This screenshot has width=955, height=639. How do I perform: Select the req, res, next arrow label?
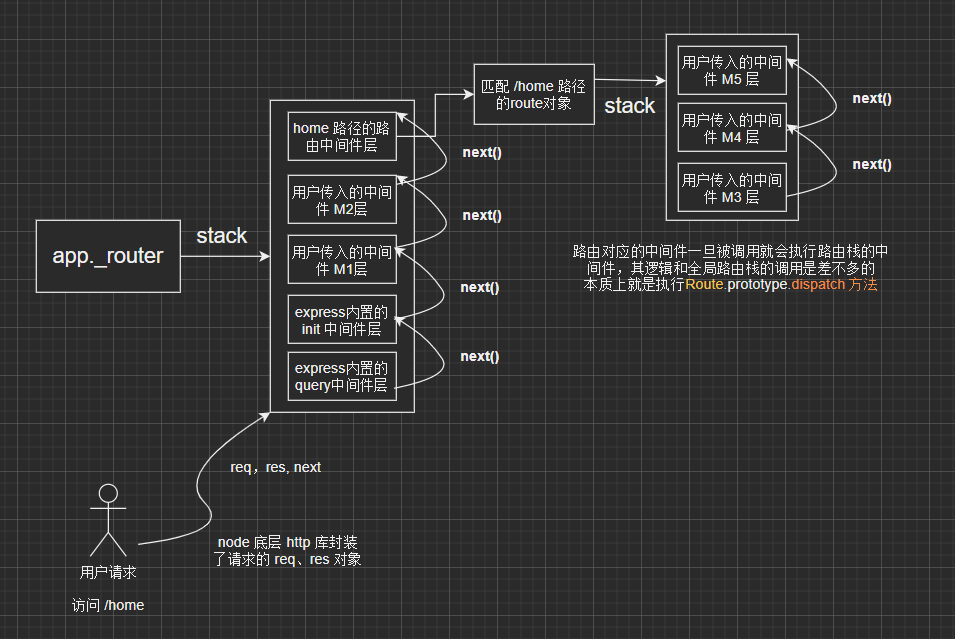pyautogui.click(x=275, y=467)
